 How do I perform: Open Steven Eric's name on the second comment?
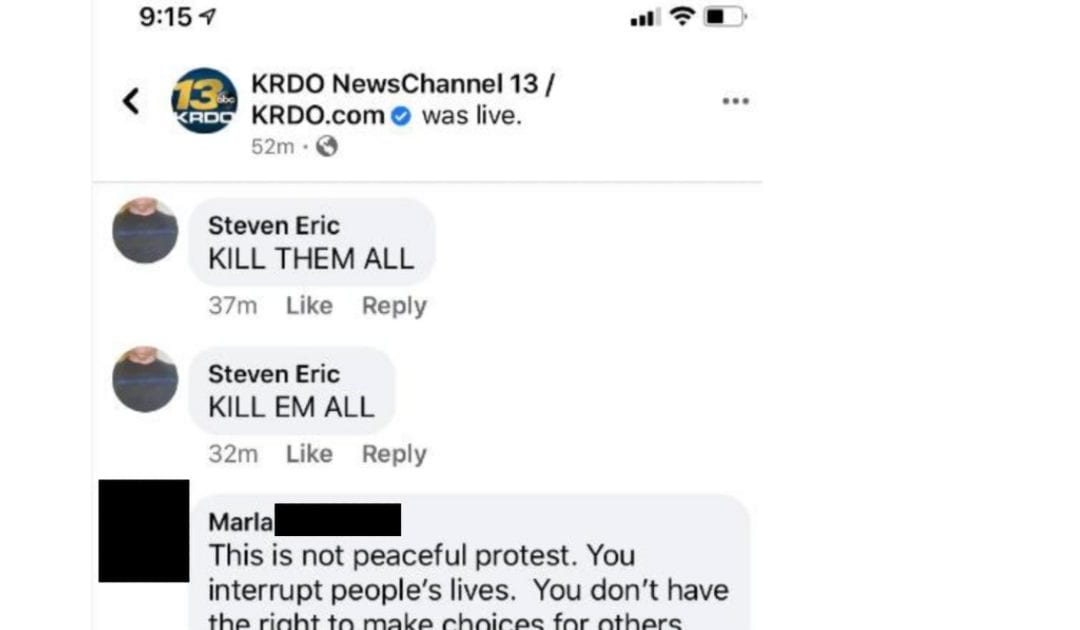tap(273, 374)
